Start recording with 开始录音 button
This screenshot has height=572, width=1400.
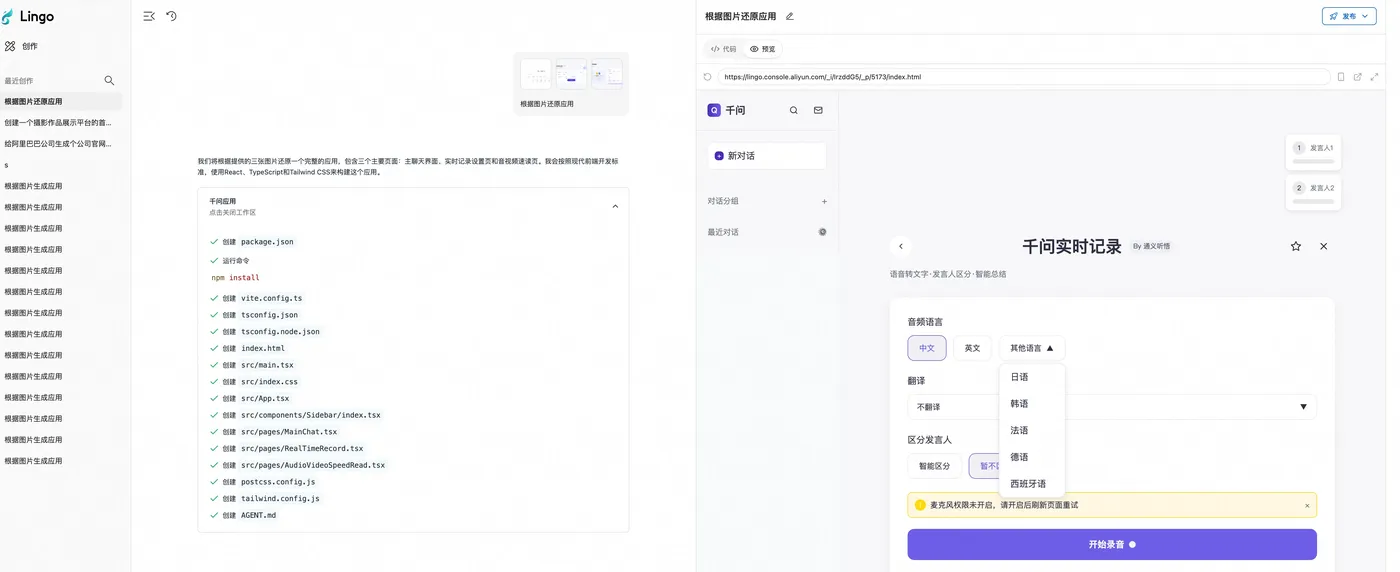point(1112,544)
